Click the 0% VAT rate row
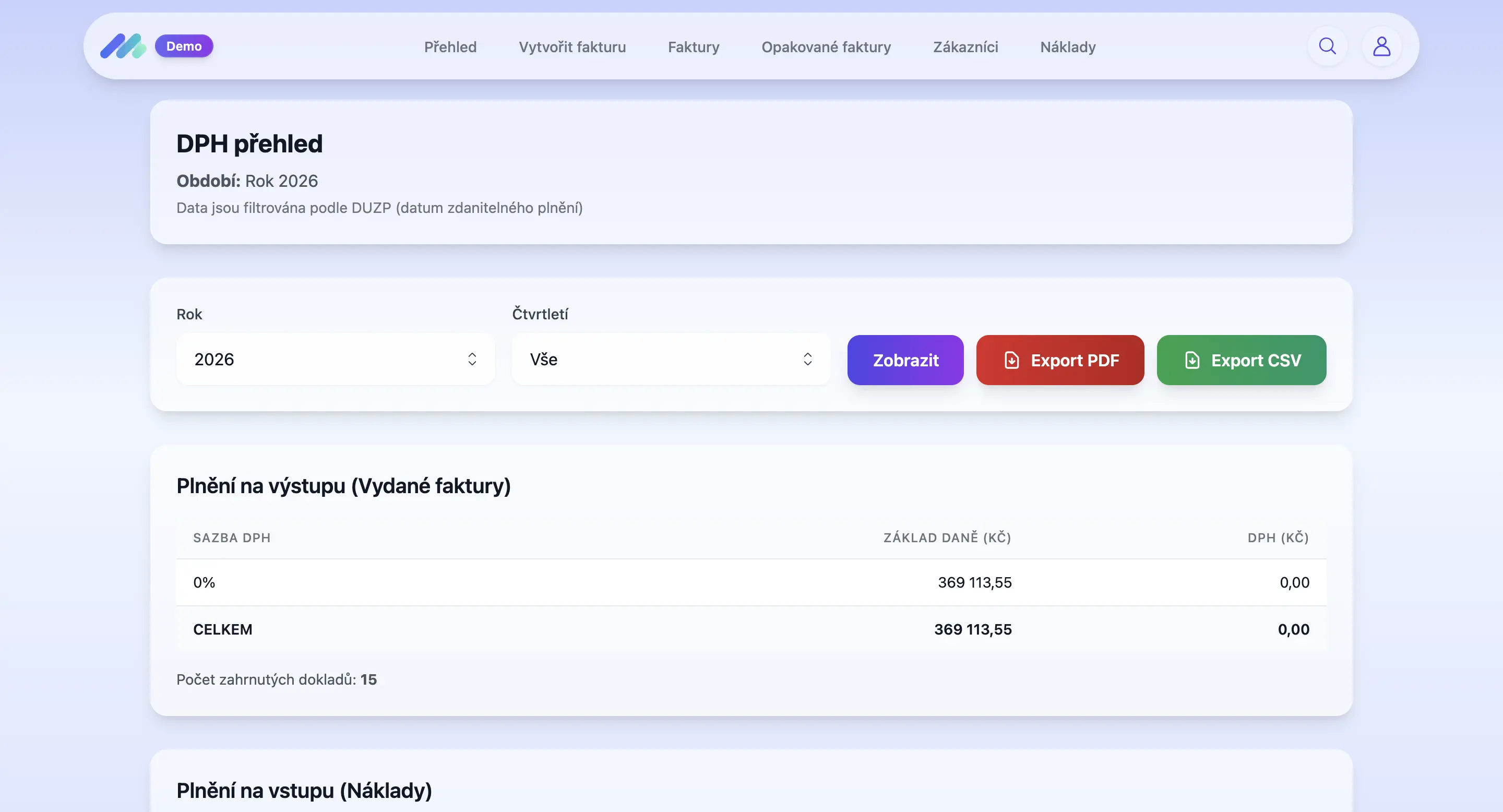Viewport: 1503px width, 812px height. tap(750, 582)
